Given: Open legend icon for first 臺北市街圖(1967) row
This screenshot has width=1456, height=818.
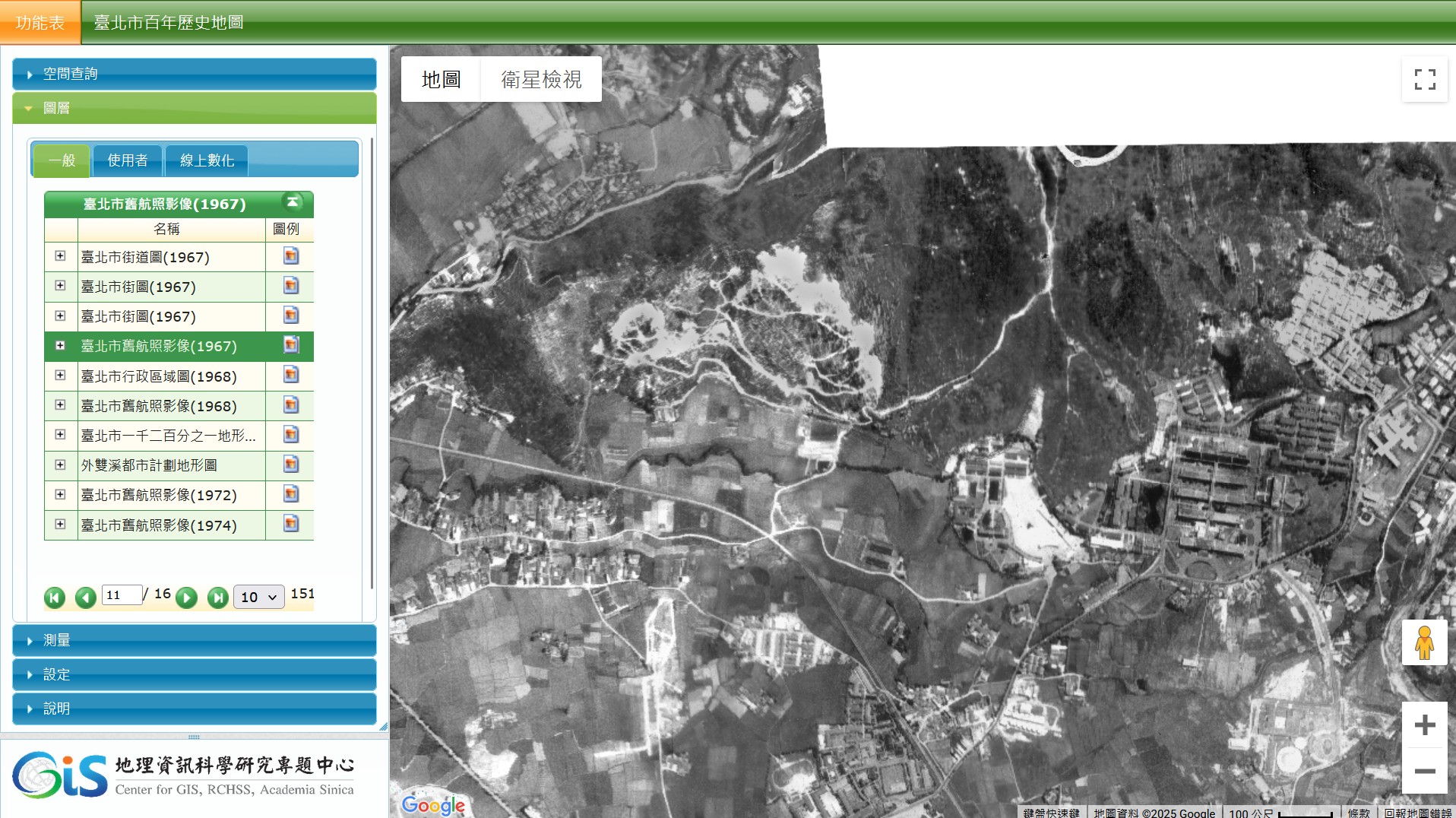Looking at the screenshot, I should coord(290,287).
